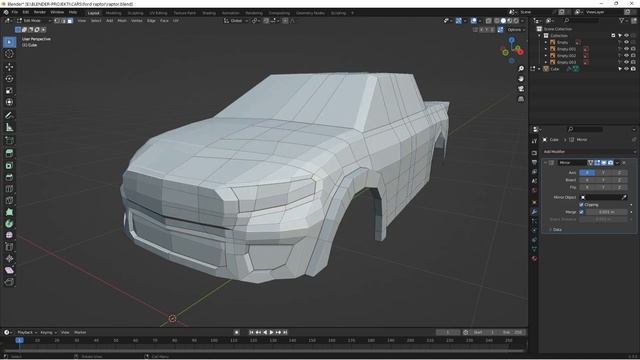Select the Cursor tool
Screen dimensions: 640x360
coord(9,54)
